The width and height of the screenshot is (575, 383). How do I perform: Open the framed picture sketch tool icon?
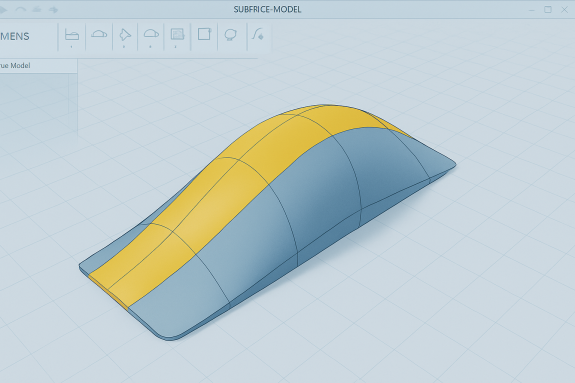click(177, 34)
